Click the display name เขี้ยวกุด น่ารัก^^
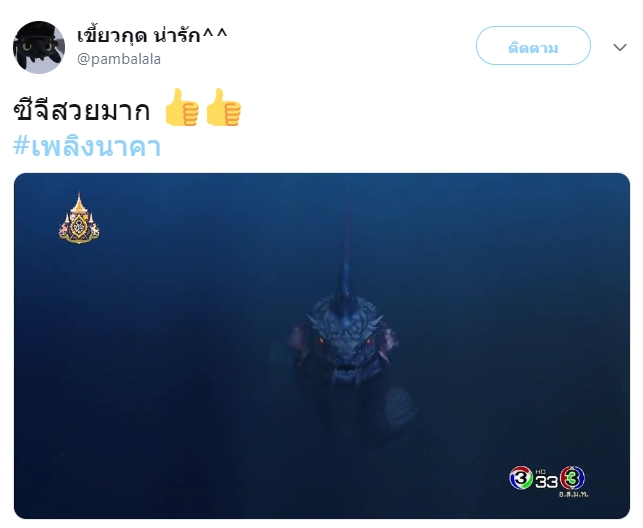 pyautogui.click(x=152, y=35)
